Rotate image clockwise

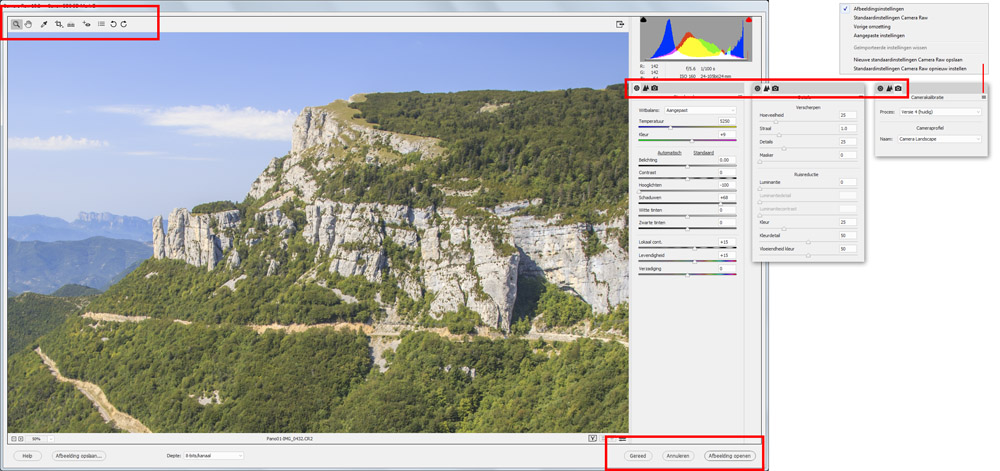124,24
